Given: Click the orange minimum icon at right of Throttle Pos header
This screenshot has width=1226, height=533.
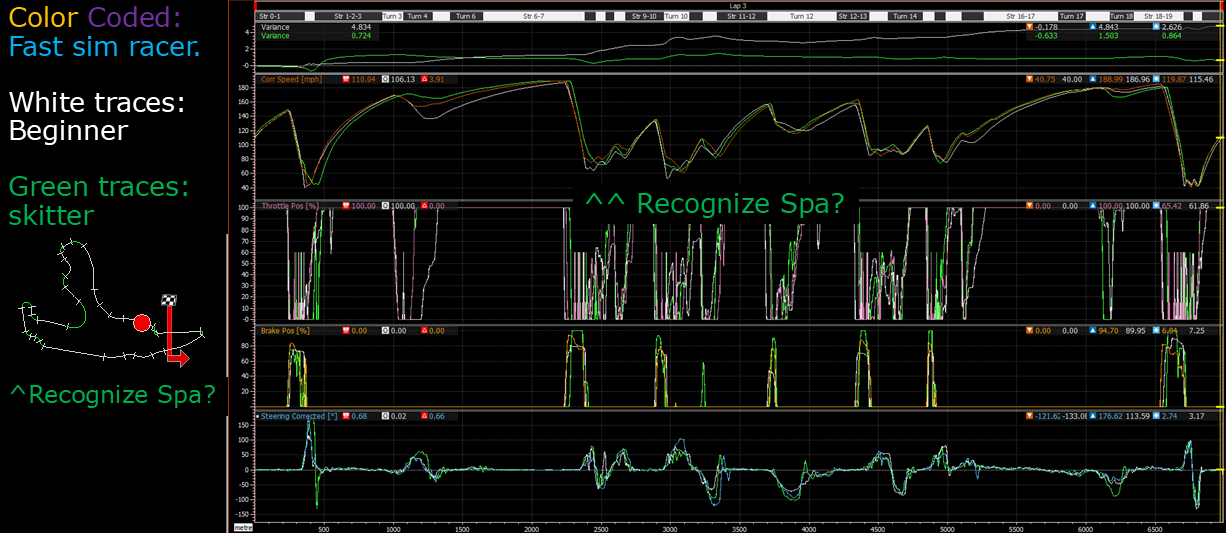Looking at the screenshot, I should tap(1031, 205).
